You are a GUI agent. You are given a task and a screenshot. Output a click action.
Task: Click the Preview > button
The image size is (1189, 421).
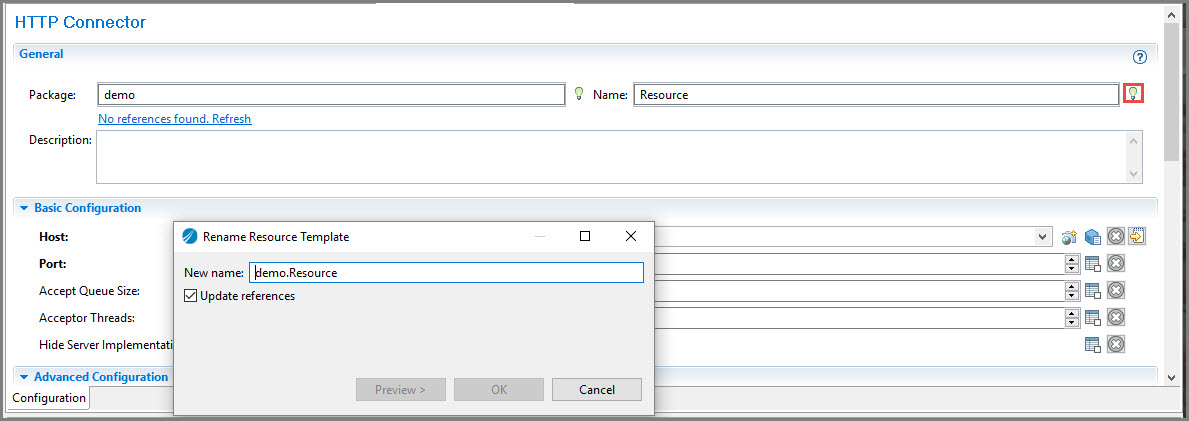[400, 390]
